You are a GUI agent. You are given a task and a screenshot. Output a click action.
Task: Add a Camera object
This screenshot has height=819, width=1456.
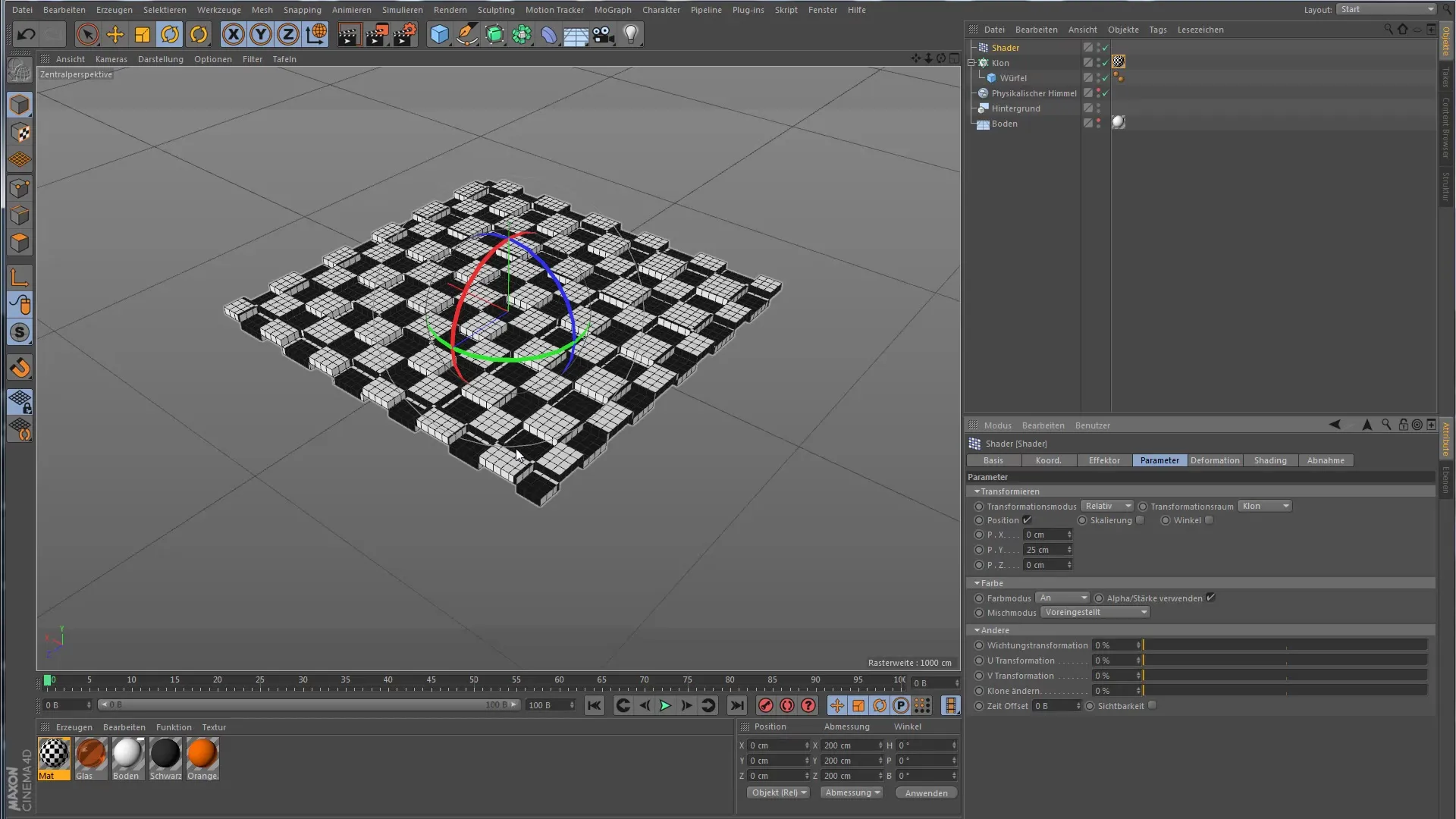coord(604,34)
